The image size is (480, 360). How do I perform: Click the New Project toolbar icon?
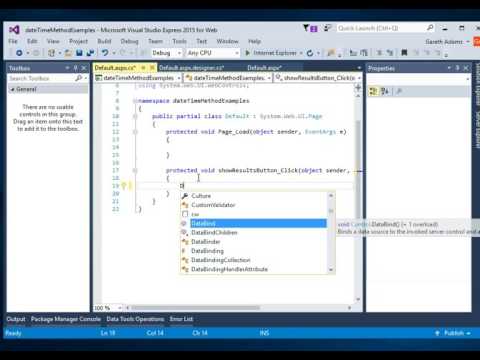[x=51, y=53]
